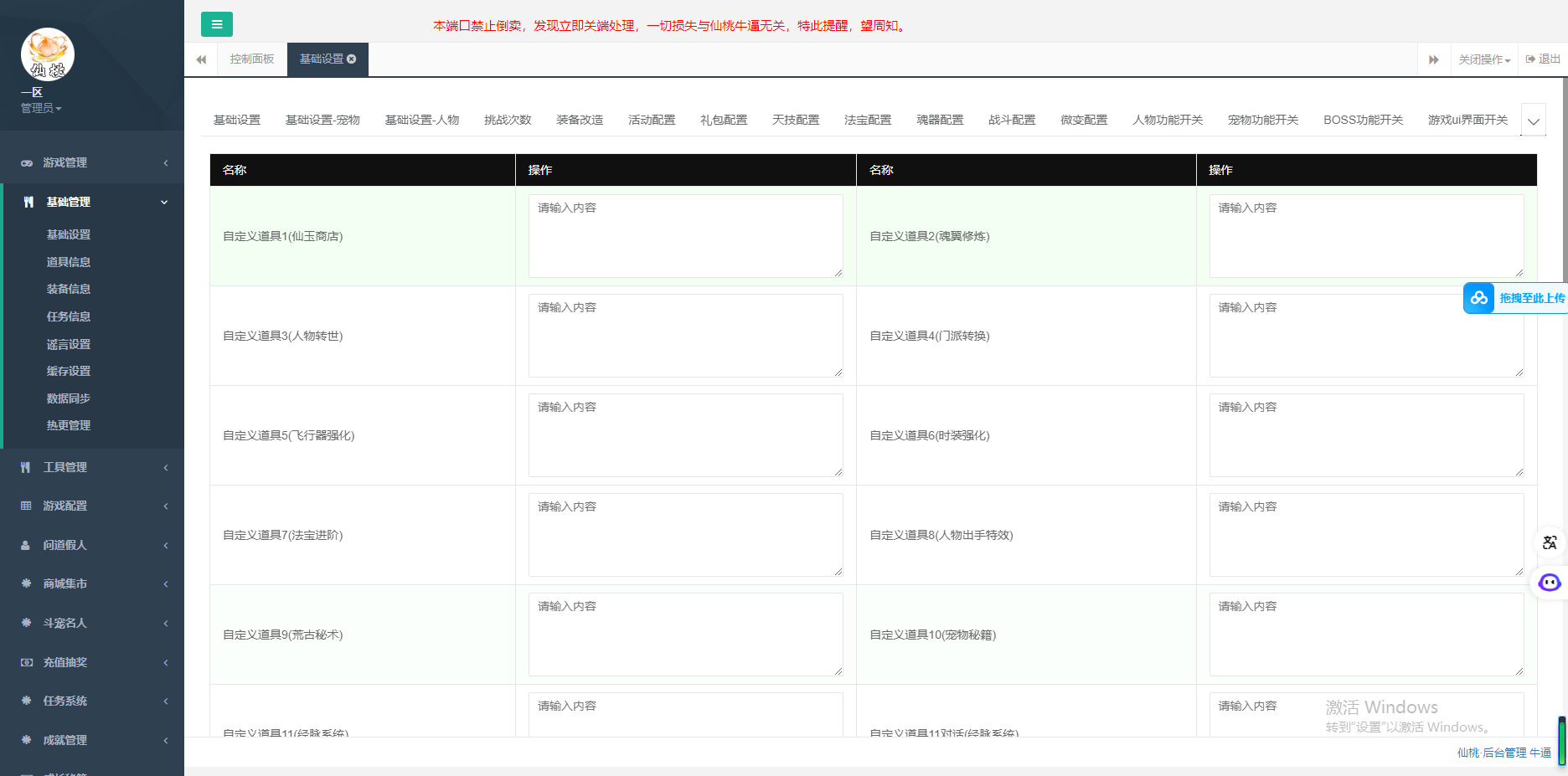The width and height of the screenshot is (1568, 776).
Task: Select the 法宝配置 tab
Action: pyautogui.click(x=868, y=120)
